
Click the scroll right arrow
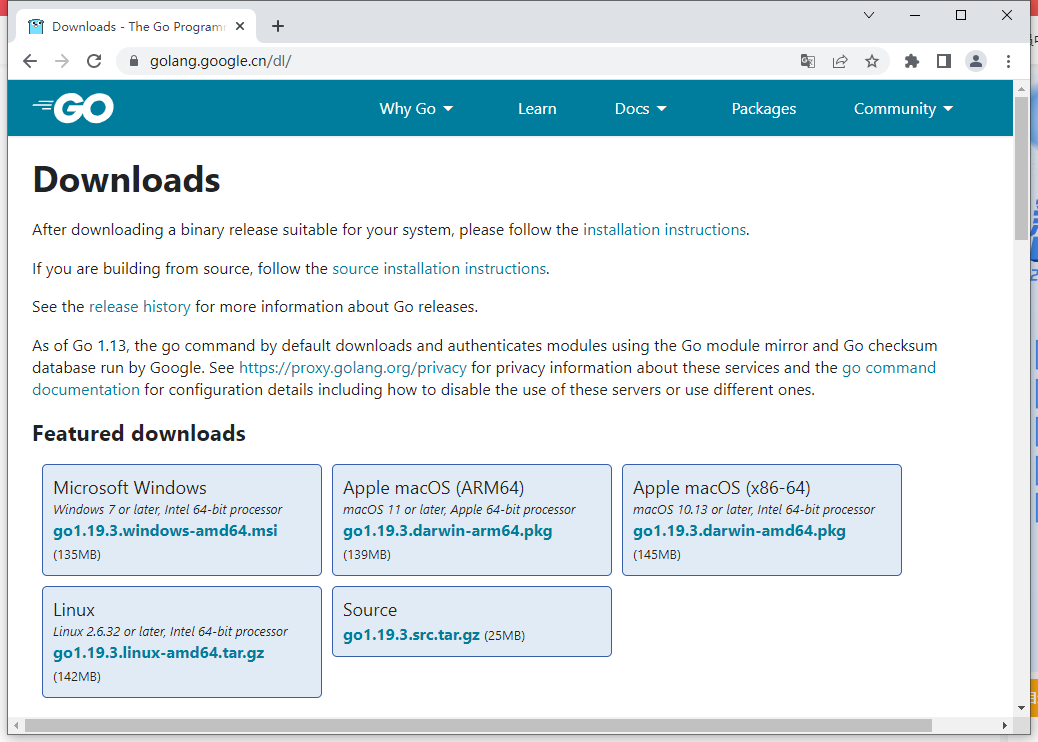tap(1005, 725)
